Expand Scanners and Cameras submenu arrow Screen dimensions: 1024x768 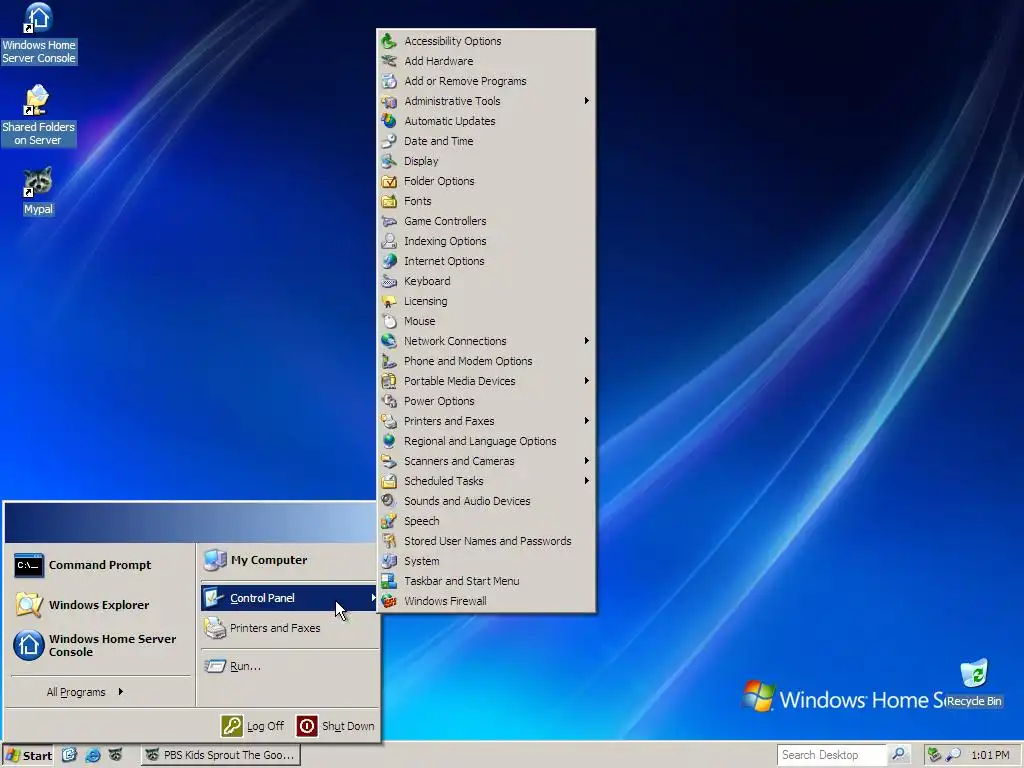(x=586, y=461)
